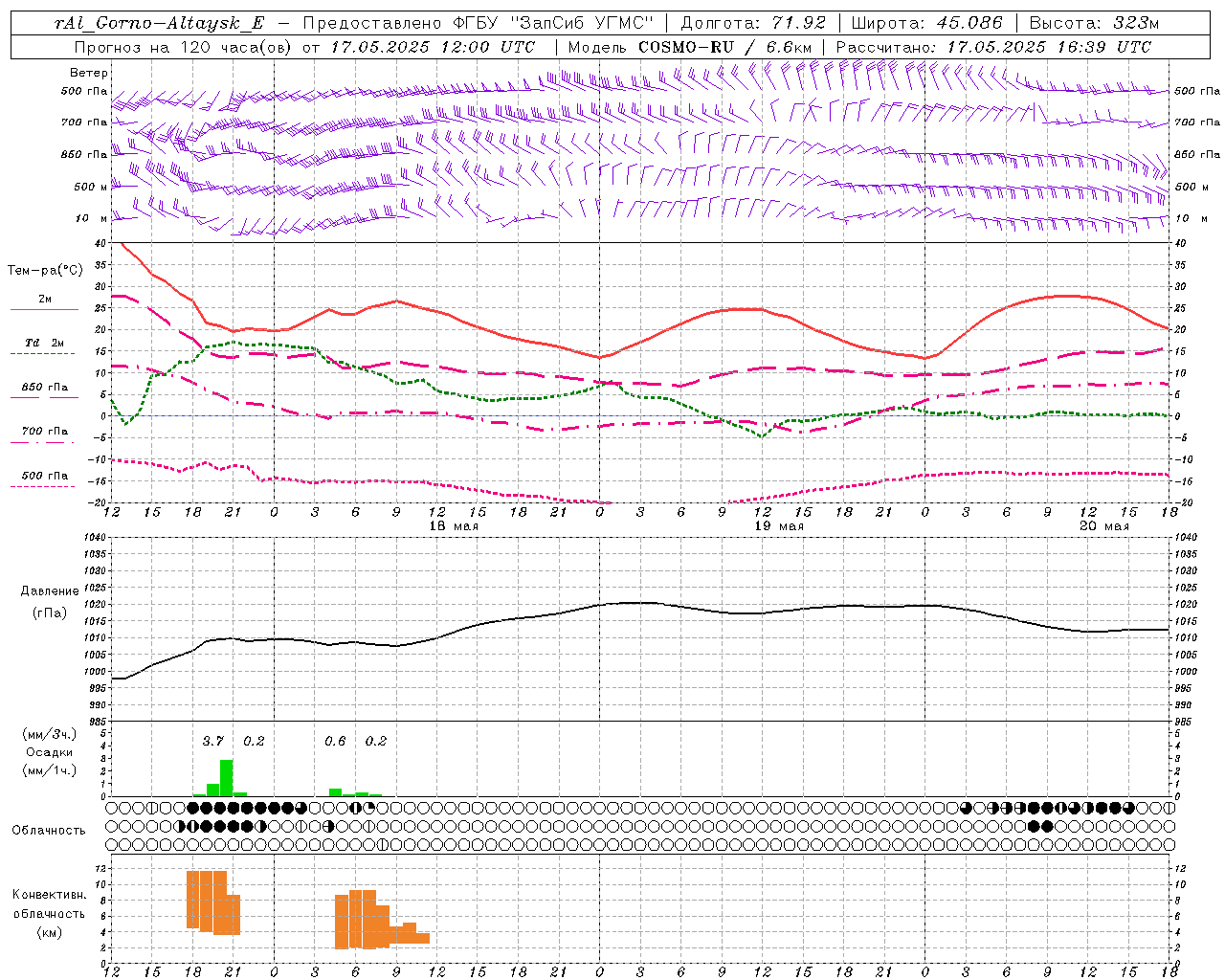Click the 18 мая date label

coord(454,526)
